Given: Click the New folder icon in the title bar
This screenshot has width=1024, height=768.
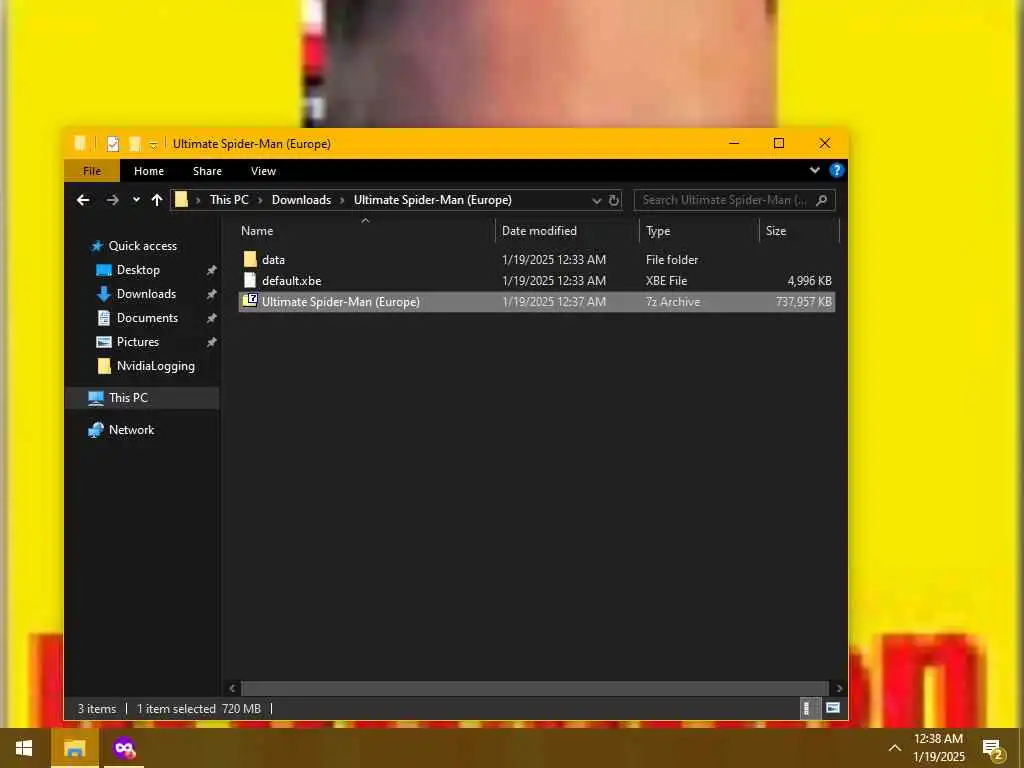Looking at the screenshot, I should (x=135, y=144).
